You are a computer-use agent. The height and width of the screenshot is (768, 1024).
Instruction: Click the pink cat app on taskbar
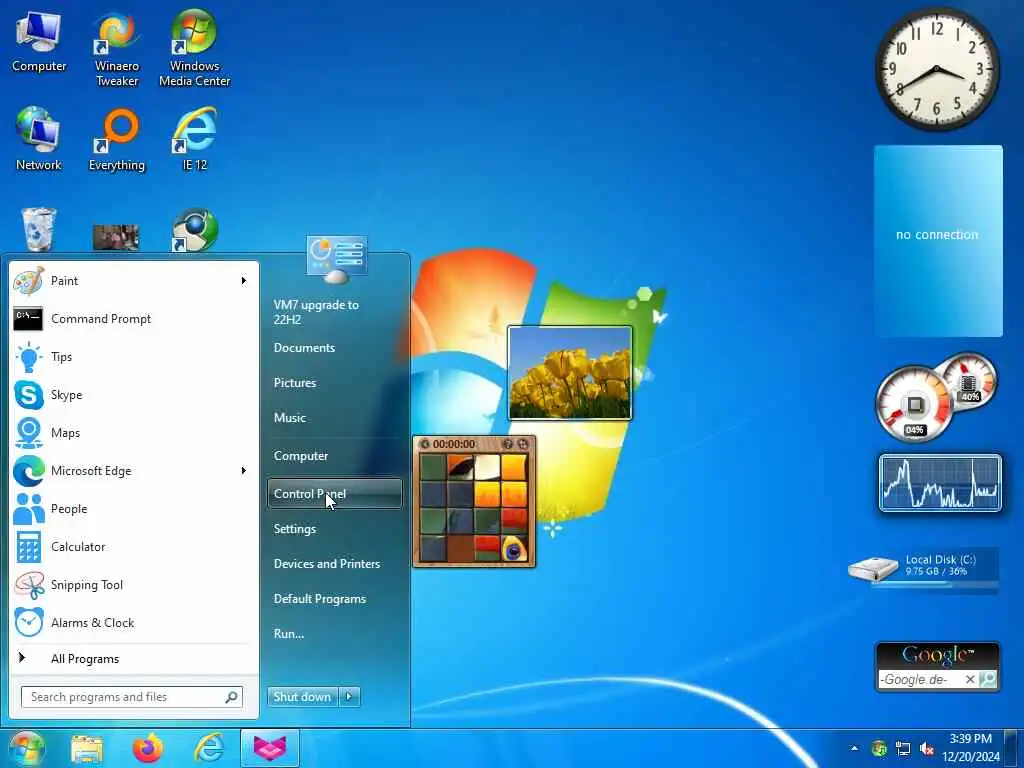270,748
